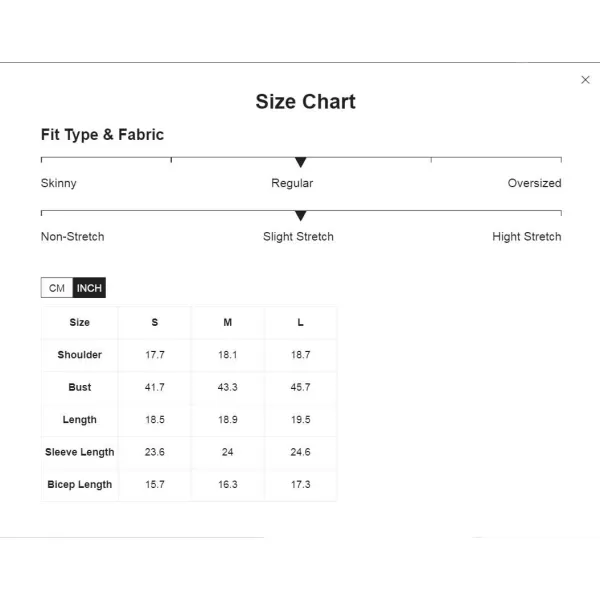The height and width of the screenshot is (600, 600).
Task: Click the Skinny fit label
Action: click(59, 183)
